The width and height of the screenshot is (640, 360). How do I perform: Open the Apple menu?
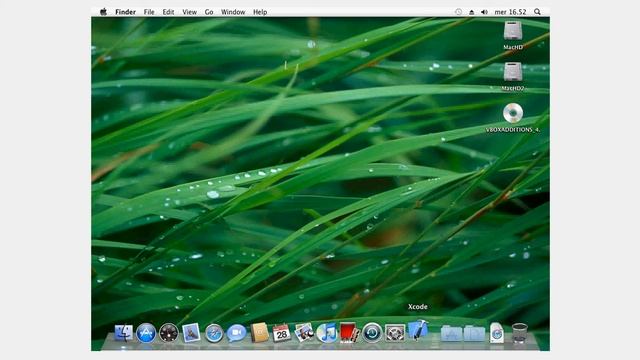[x=103, y=12]
